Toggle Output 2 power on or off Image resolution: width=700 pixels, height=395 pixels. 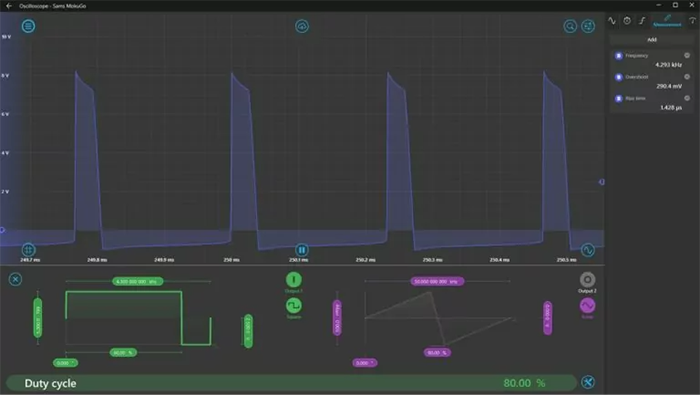tap(588, 280)
